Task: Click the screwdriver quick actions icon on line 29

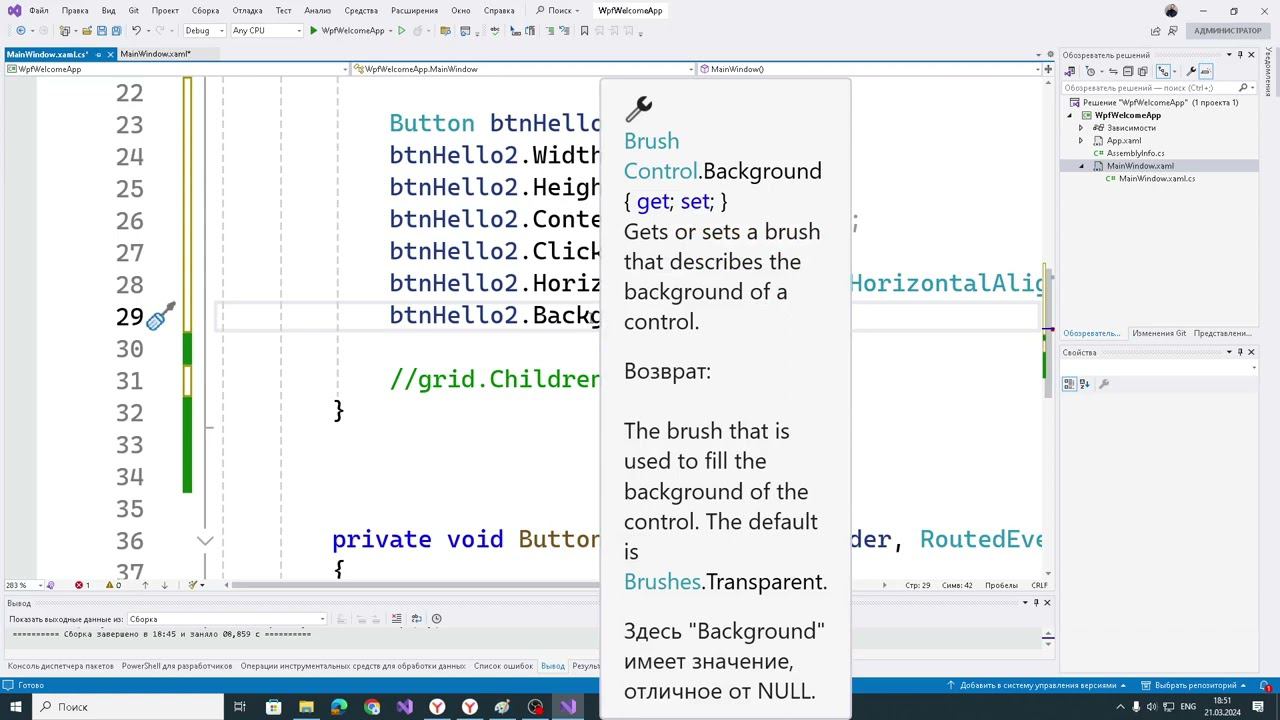Action: [x=160, y=317]
